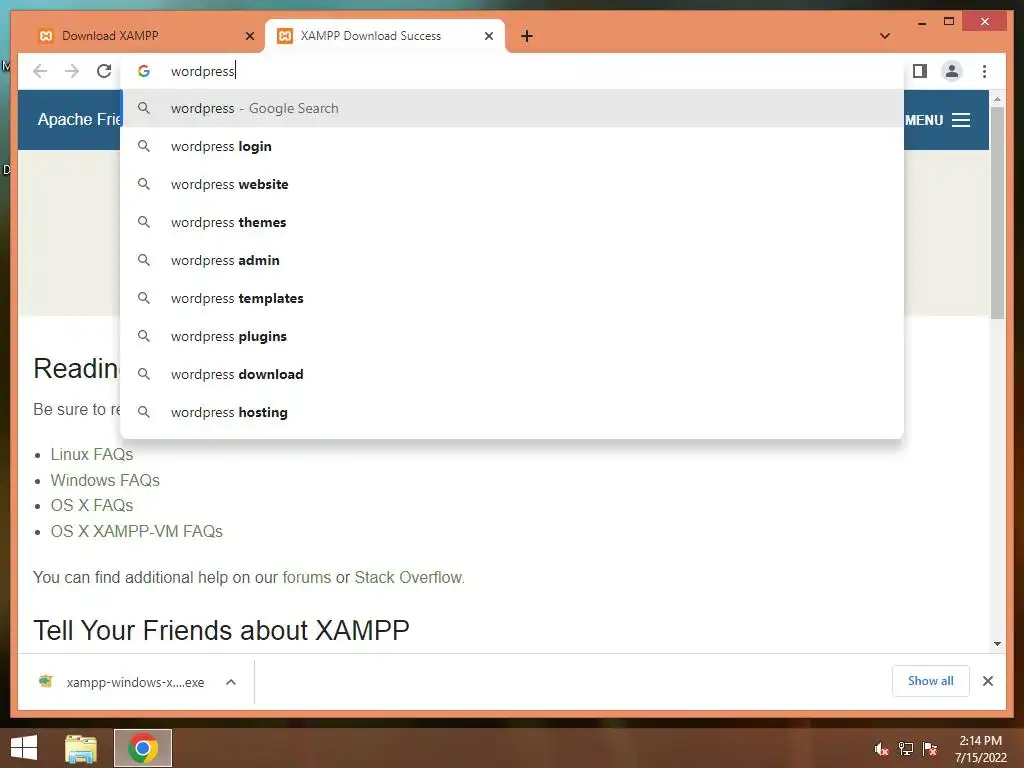
Task: Visit the forums link
Action: tap(306, 577)
